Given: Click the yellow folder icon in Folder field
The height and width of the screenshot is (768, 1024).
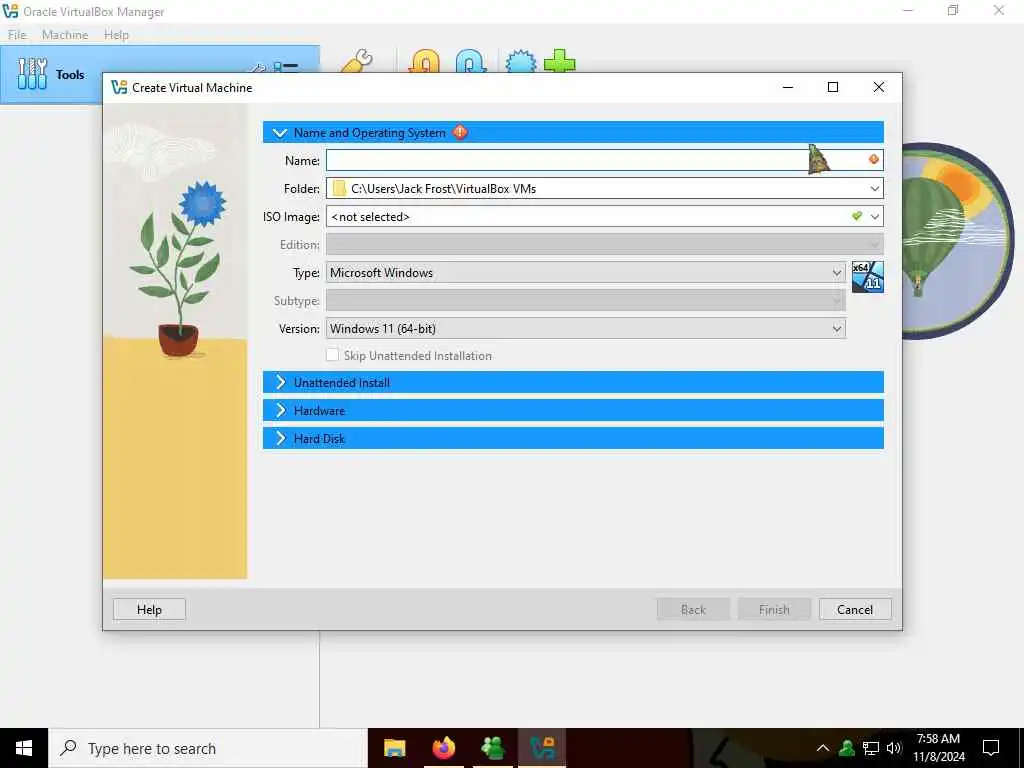Looking at the screenshot, I should [x=339, y=188].
